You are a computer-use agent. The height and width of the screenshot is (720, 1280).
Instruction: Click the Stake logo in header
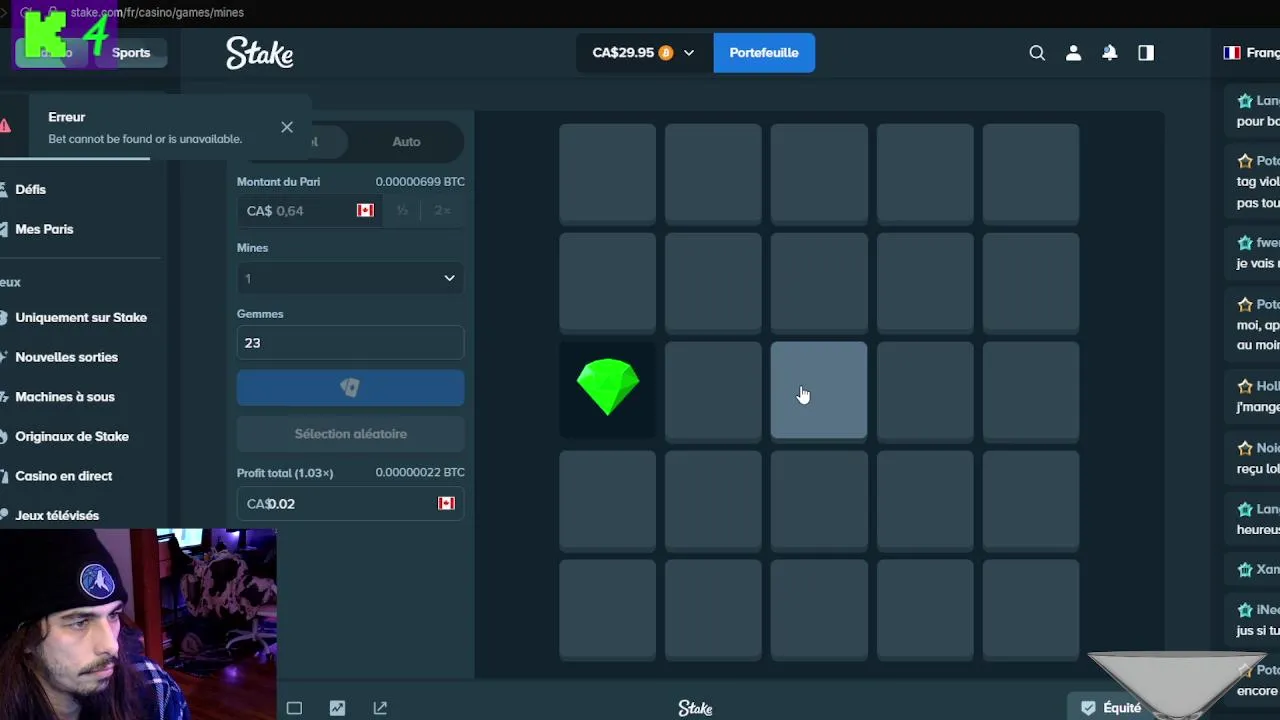click(x=260, y=53)
